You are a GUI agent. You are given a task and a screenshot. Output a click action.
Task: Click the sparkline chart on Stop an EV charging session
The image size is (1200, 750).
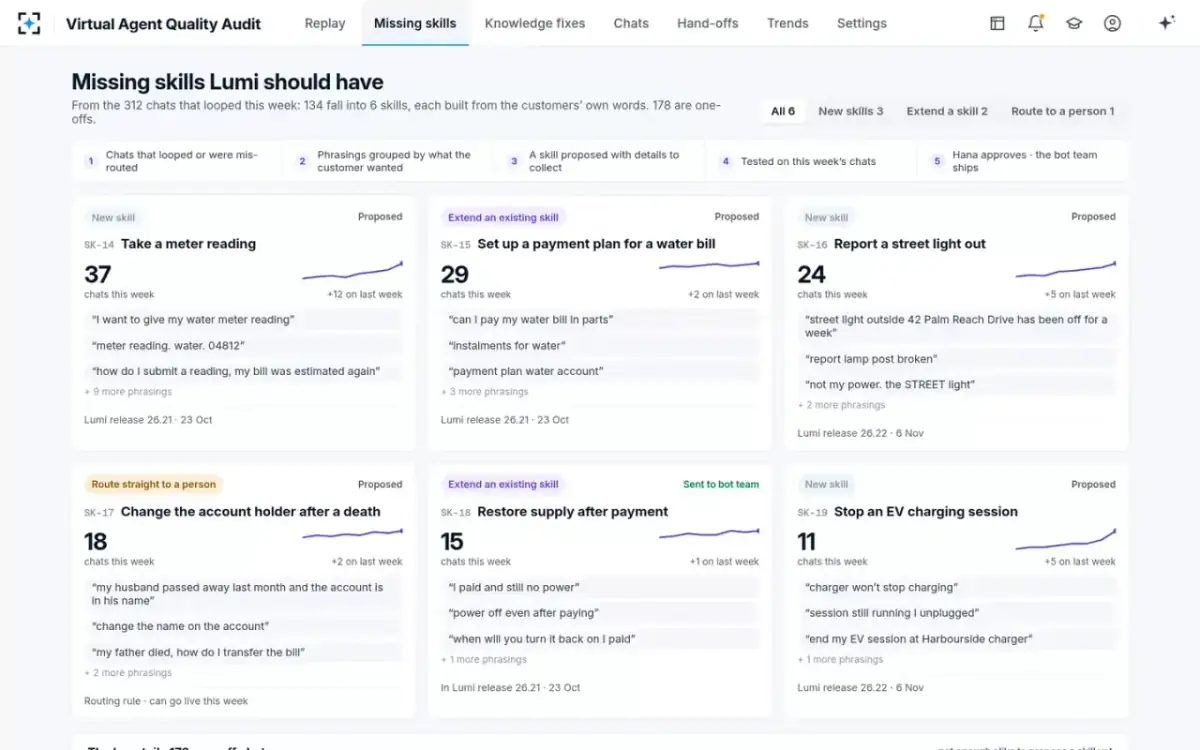pos(1066,538)
